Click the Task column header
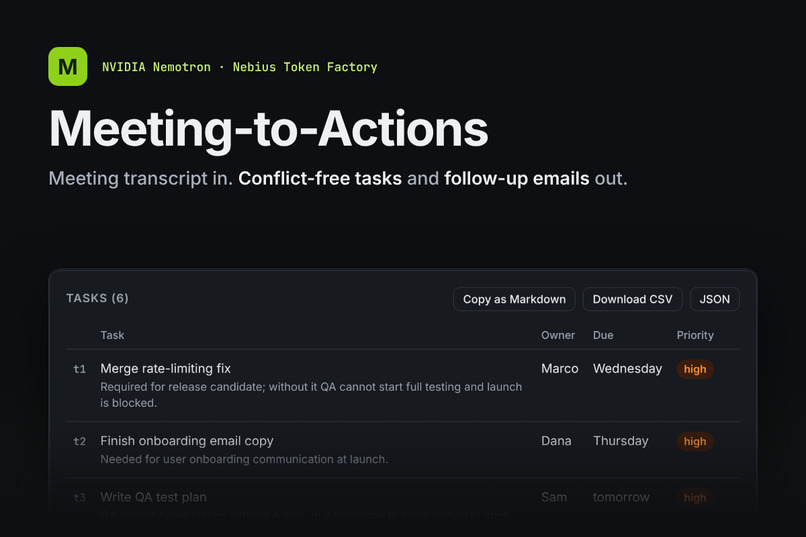 (x=112, y=335)
